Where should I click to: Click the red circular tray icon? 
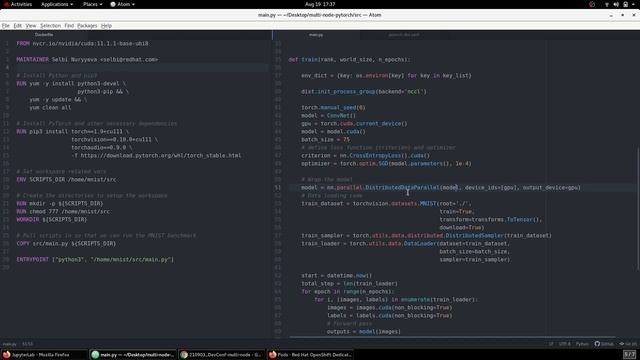pyautogui.click(x=592, y=4)
